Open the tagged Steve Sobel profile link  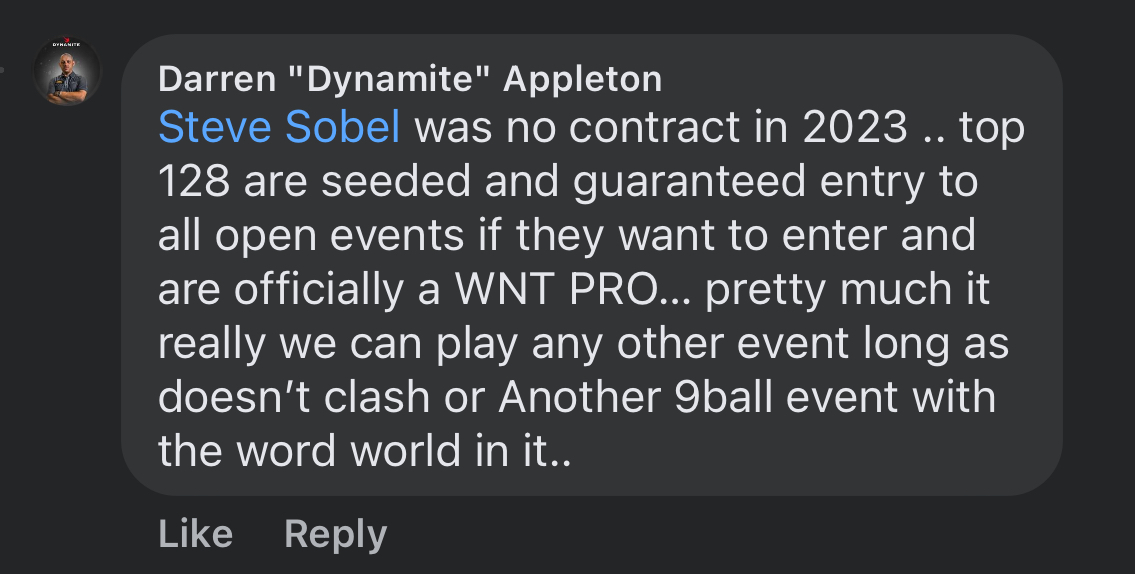pos(279,128)
